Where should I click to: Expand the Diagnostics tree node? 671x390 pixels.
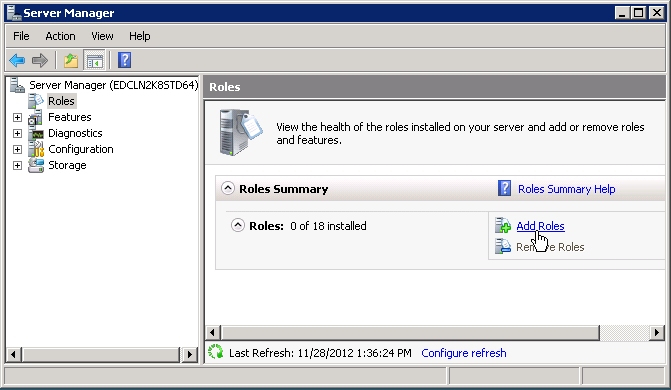click(x=17, y=134)
